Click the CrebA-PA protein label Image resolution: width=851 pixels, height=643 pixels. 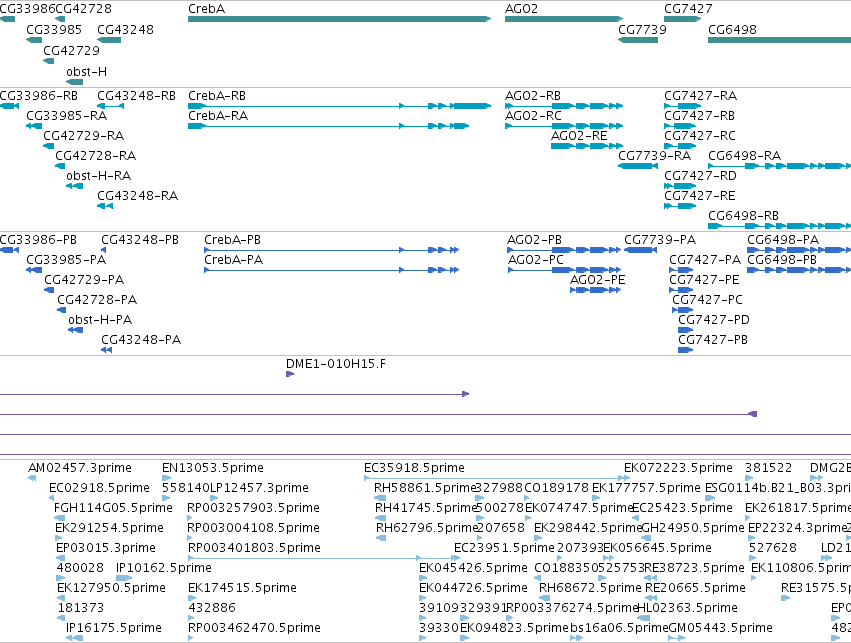(233, 260)
